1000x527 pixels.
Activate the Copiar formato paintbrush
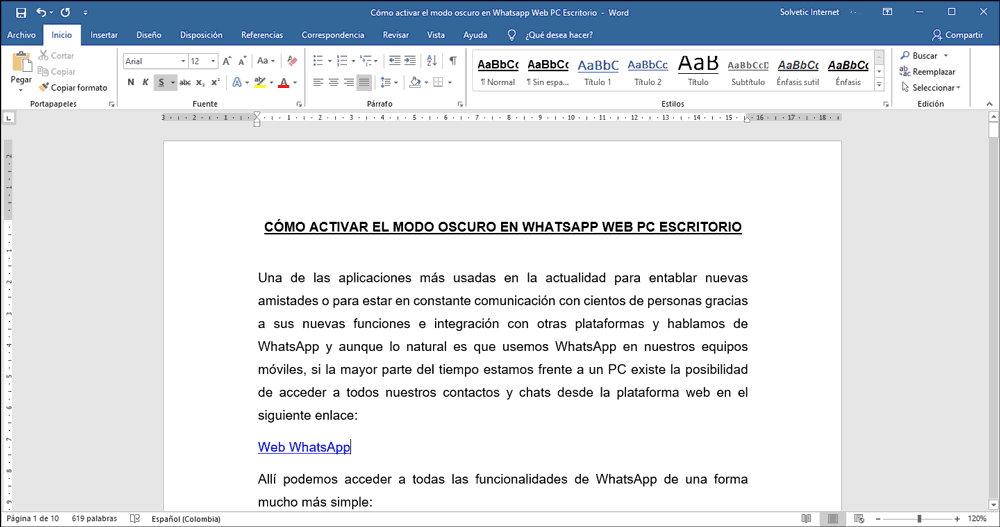pos(73,87)
